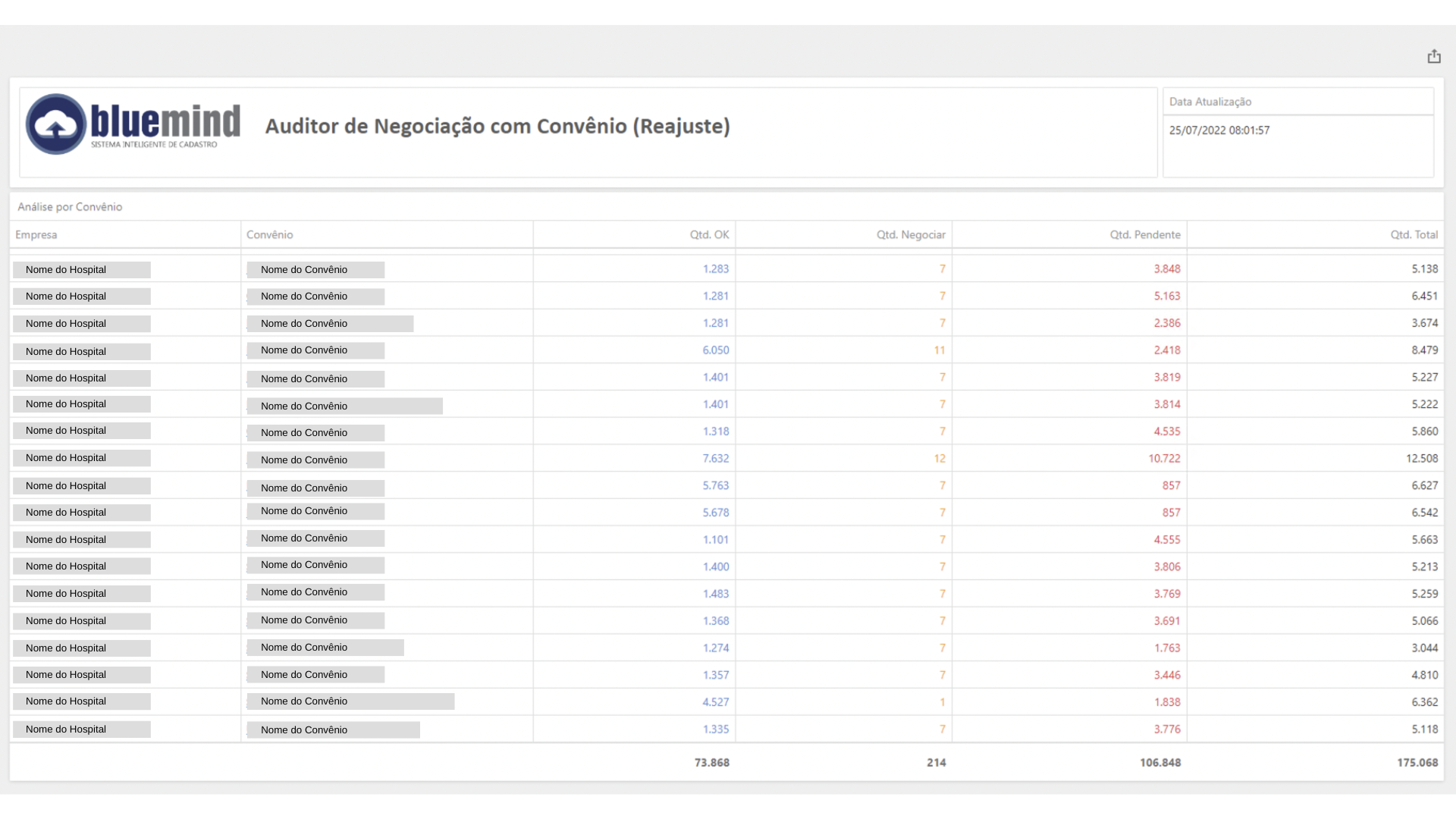This screenshot has height=819, width=1456.
Task: Select the Qtd. Total value 5.663
Action: [x=1424, y=540]
